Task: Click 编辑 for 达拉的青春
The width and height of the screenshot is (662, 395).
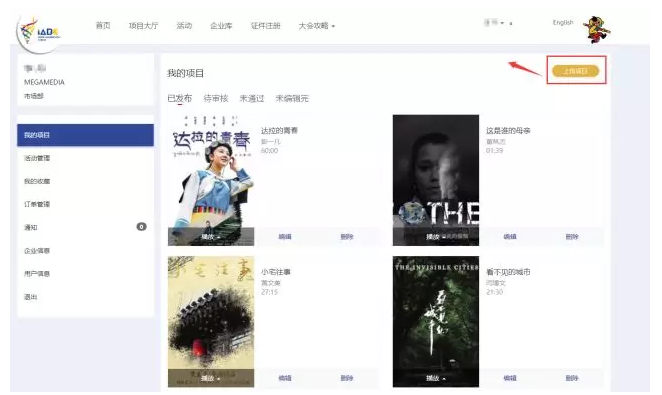Action: coord(285,237)
